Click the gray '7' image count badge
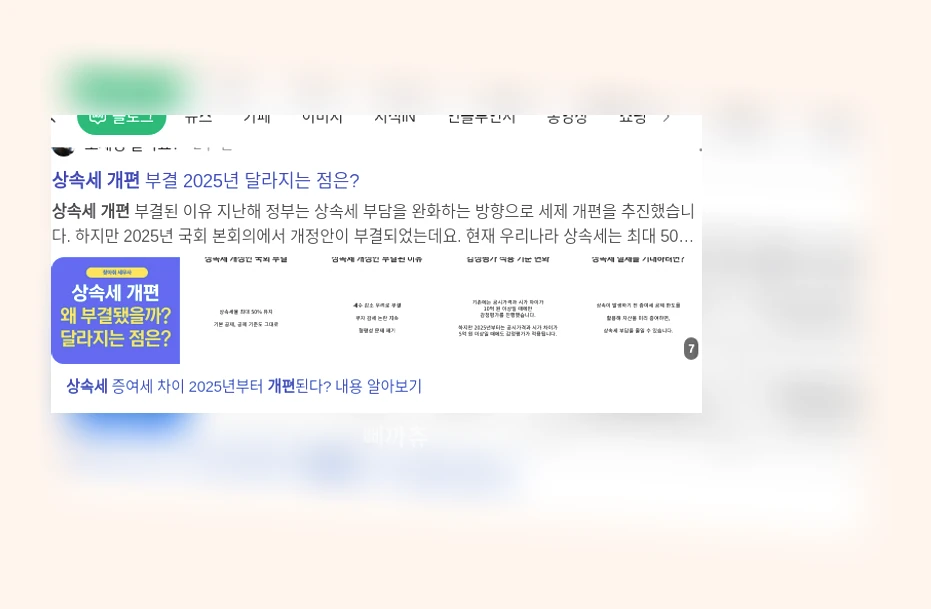 (691, 348)
